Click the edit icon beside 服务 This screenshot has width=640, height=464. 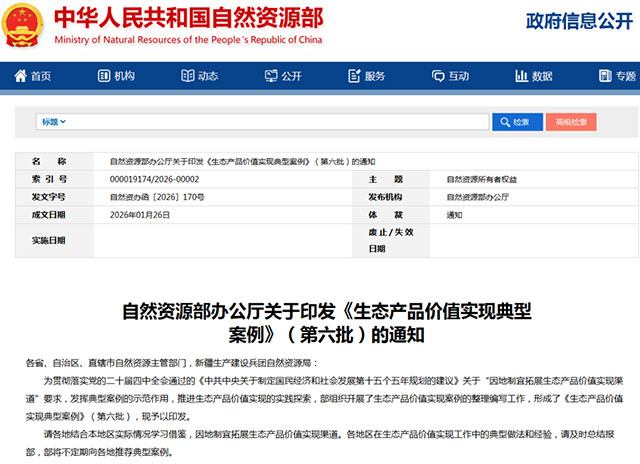pos(355,76)
